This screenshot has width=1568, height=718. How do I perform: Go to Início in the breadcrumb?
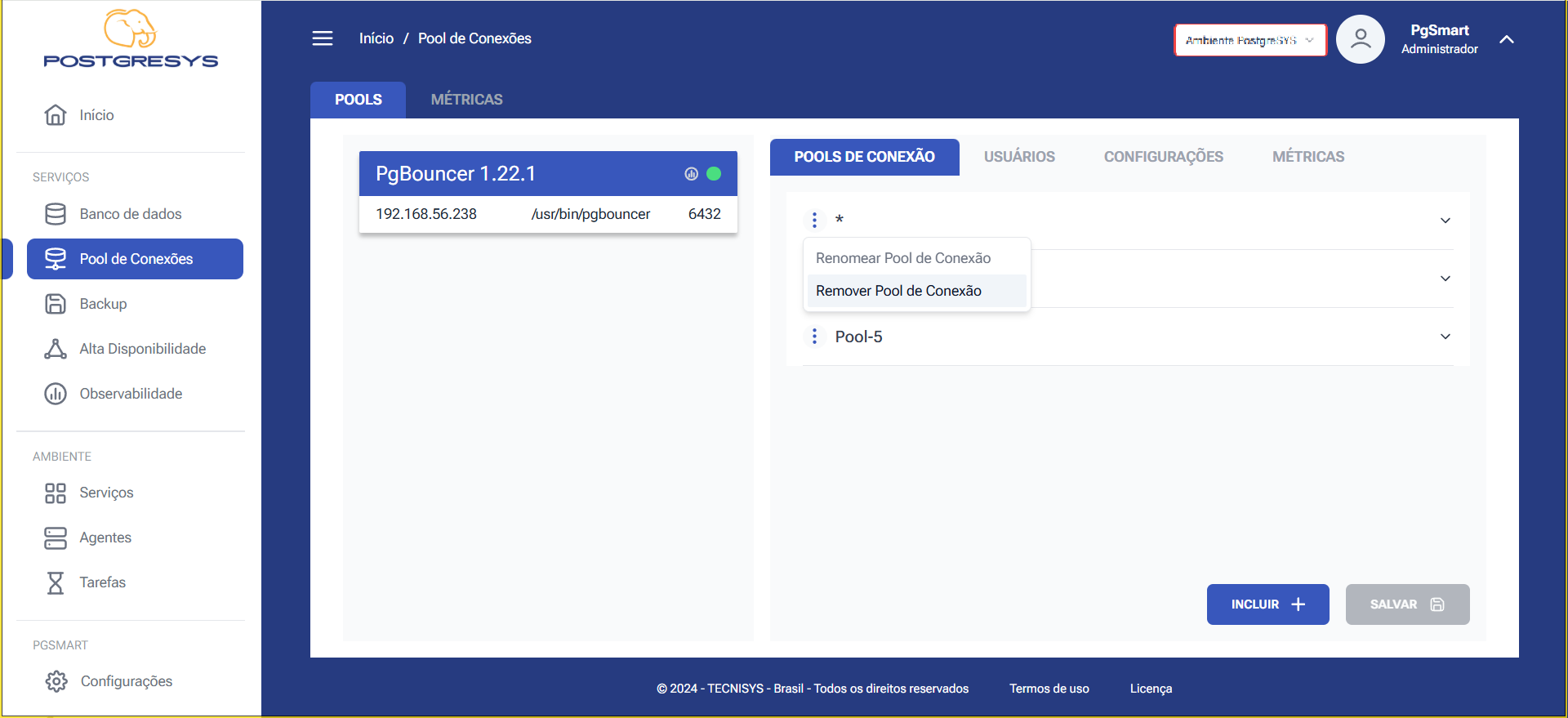click(376, 38)
